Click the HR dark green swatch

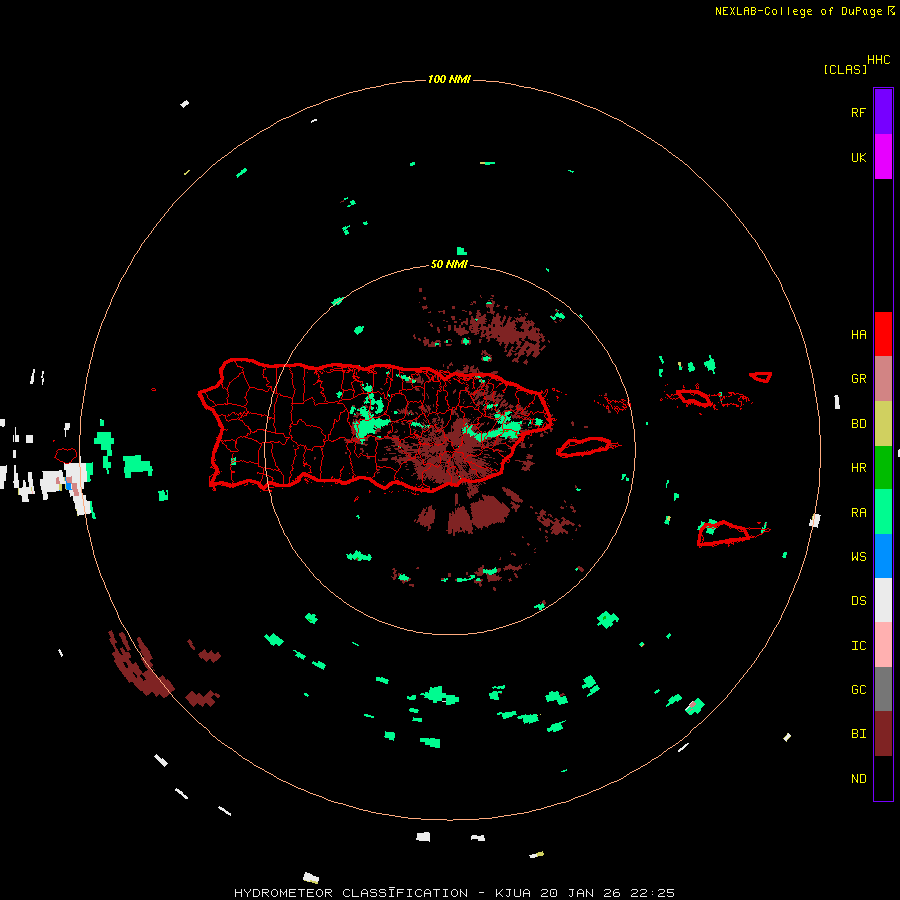tap(883, 468)
